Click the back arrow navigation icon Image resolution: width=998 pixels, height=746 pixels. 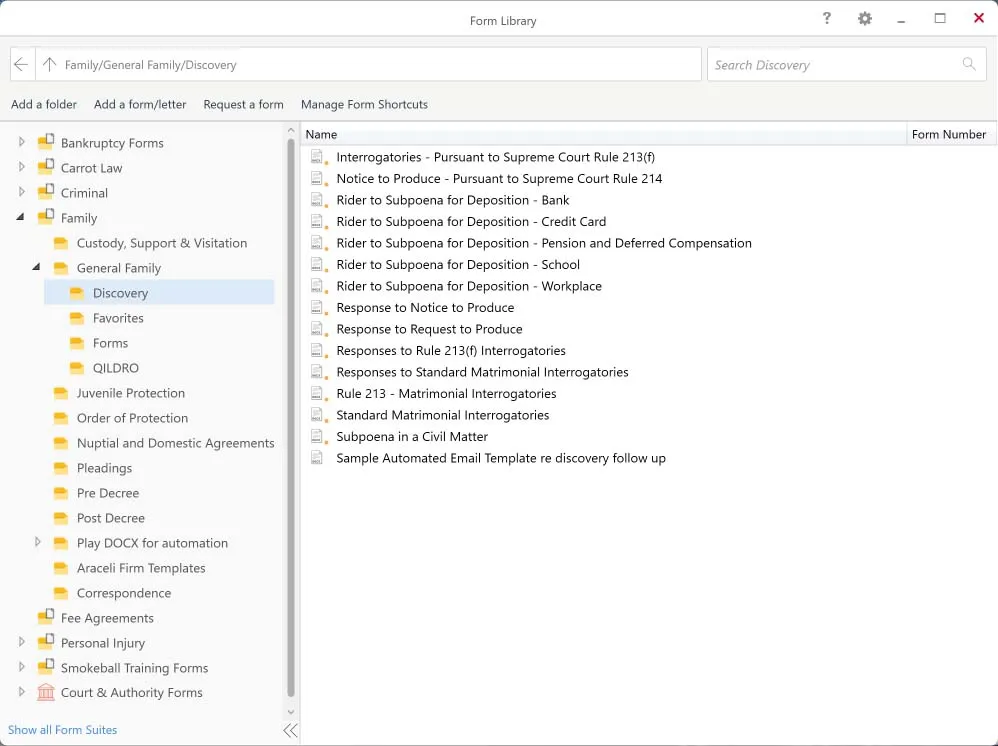tap(21, 64)
